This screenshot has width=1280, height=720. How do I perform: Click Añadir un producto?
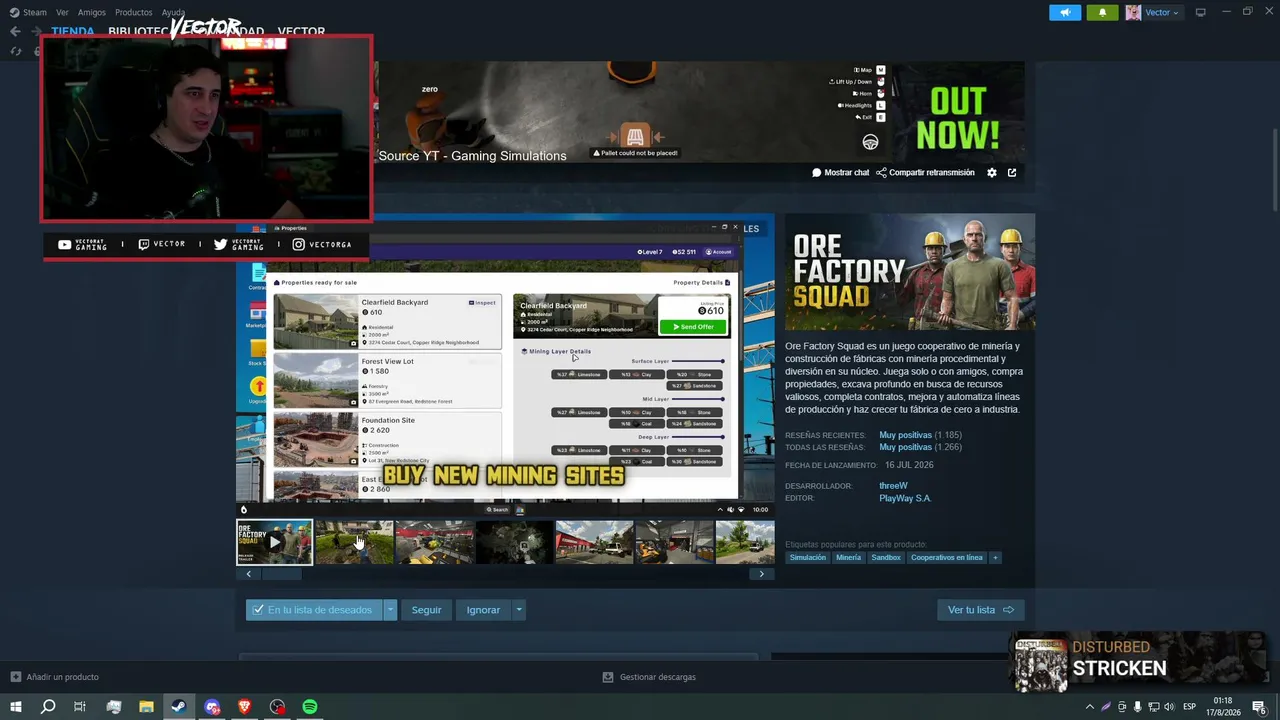[x=54, y=677]
